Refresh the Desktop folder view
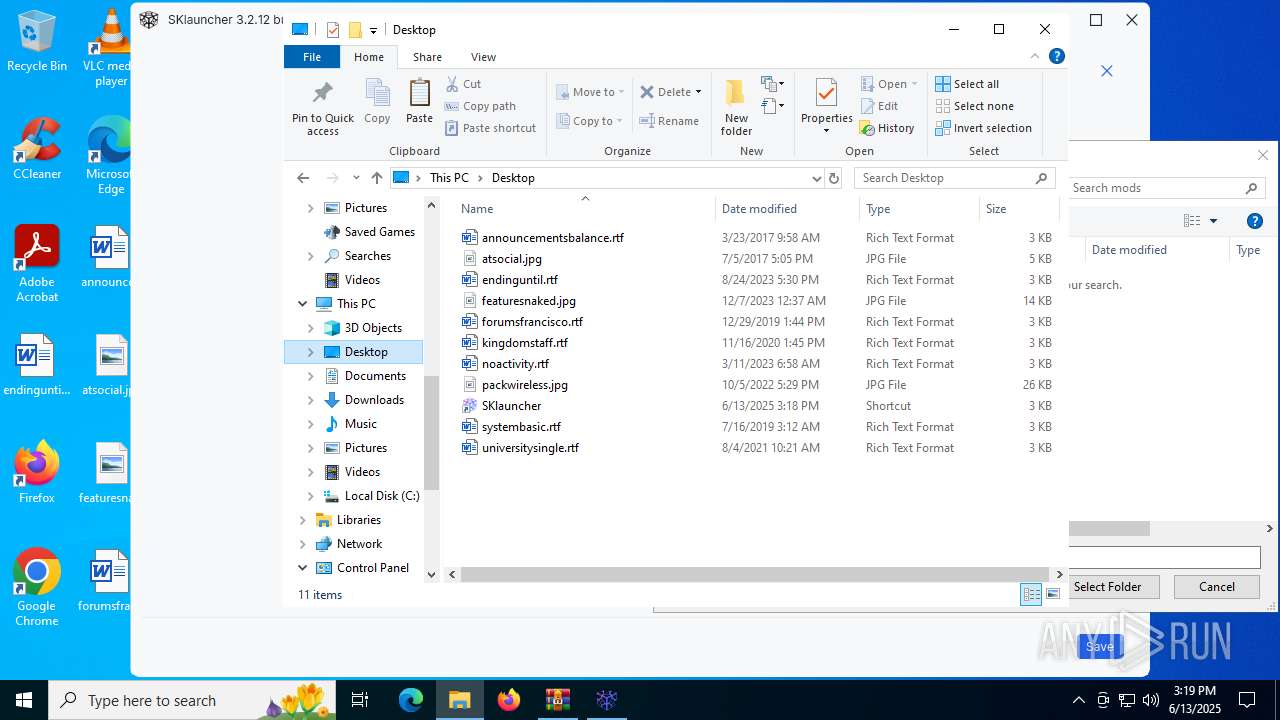1280x720 pixels. pos(834,178)
